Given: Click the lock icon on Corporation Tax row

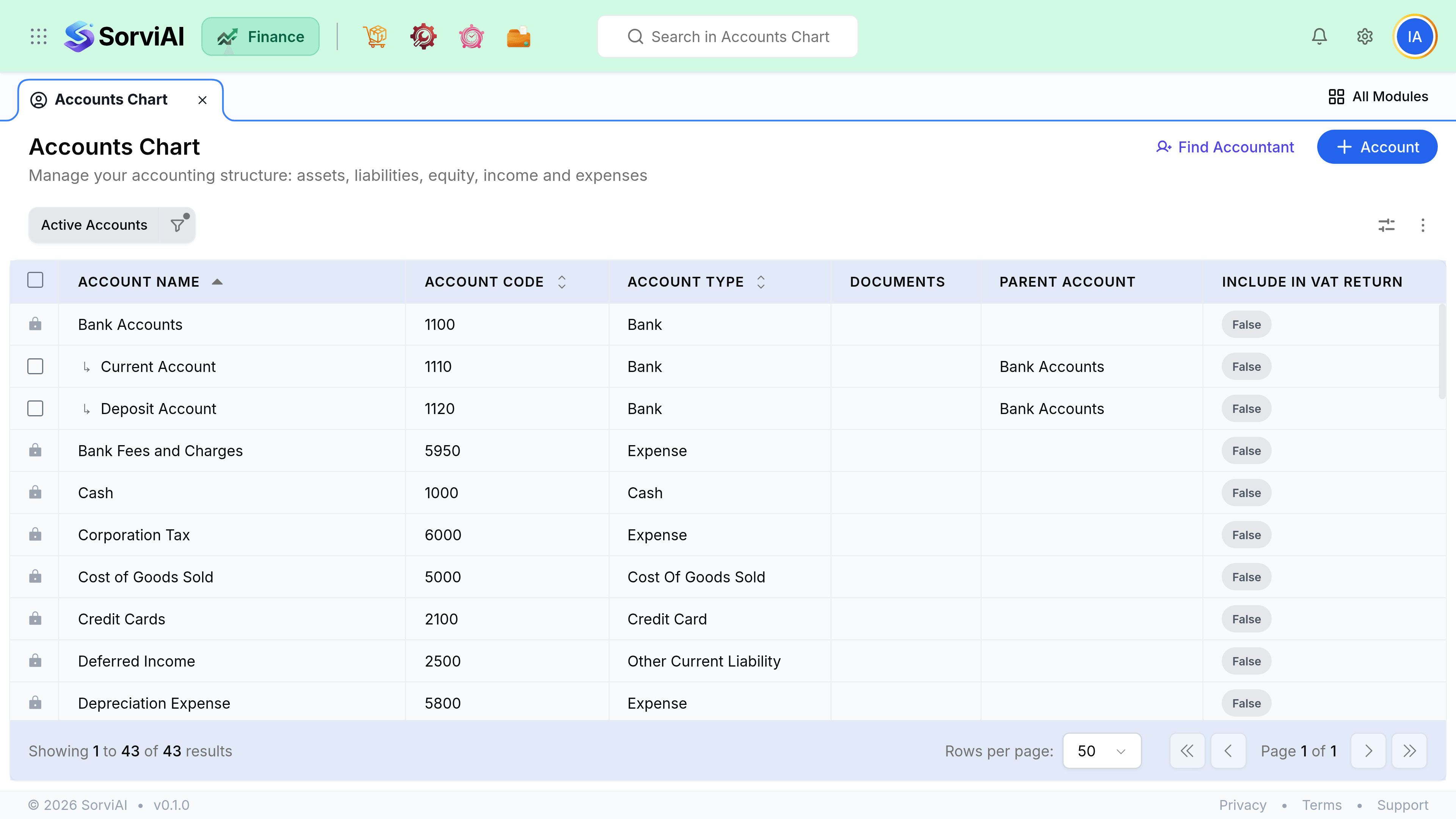Looking at the screenshot, I should tap(35, 534).
